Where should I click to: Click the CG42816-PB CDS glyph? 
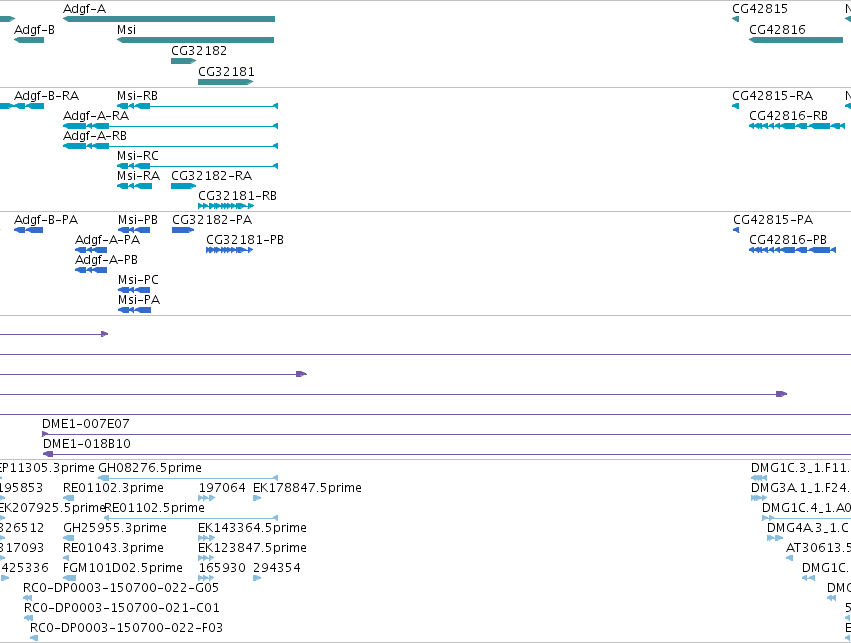coord(792,250)
